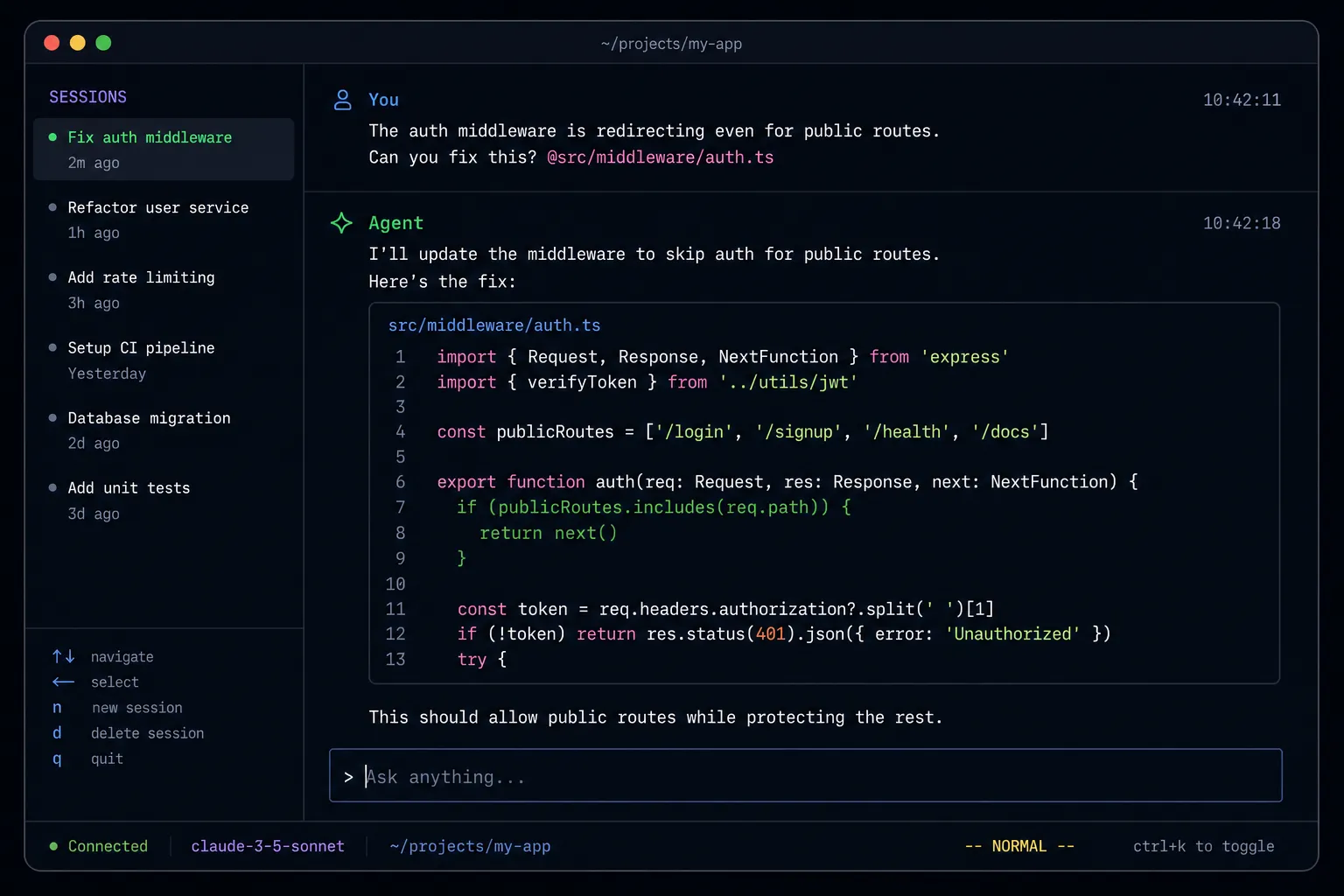Click code line 6 export function auth
This screenshot has width=1344, height=896.
pos(787,482)
